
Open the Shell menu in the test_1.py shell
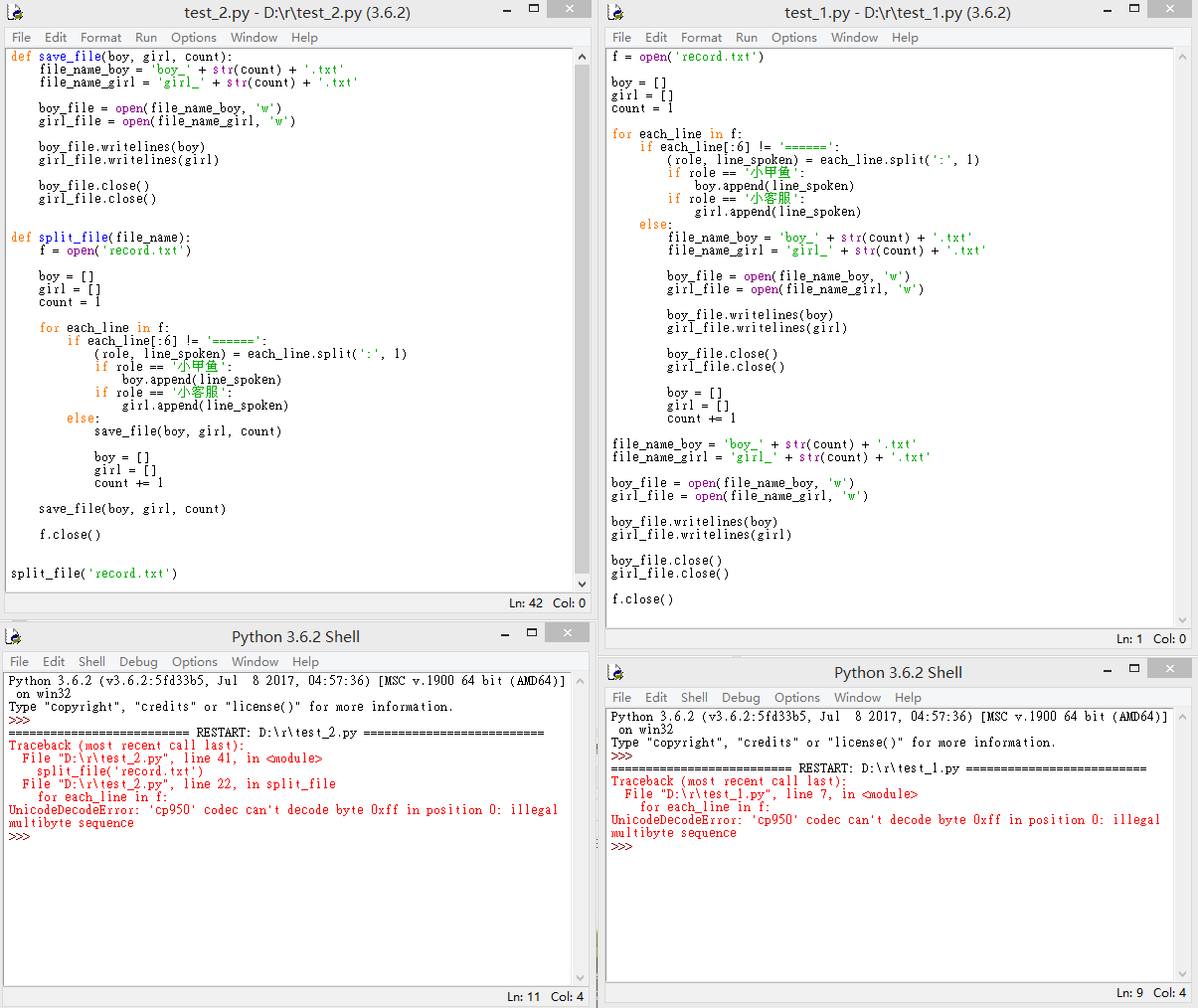coord(694,698)
